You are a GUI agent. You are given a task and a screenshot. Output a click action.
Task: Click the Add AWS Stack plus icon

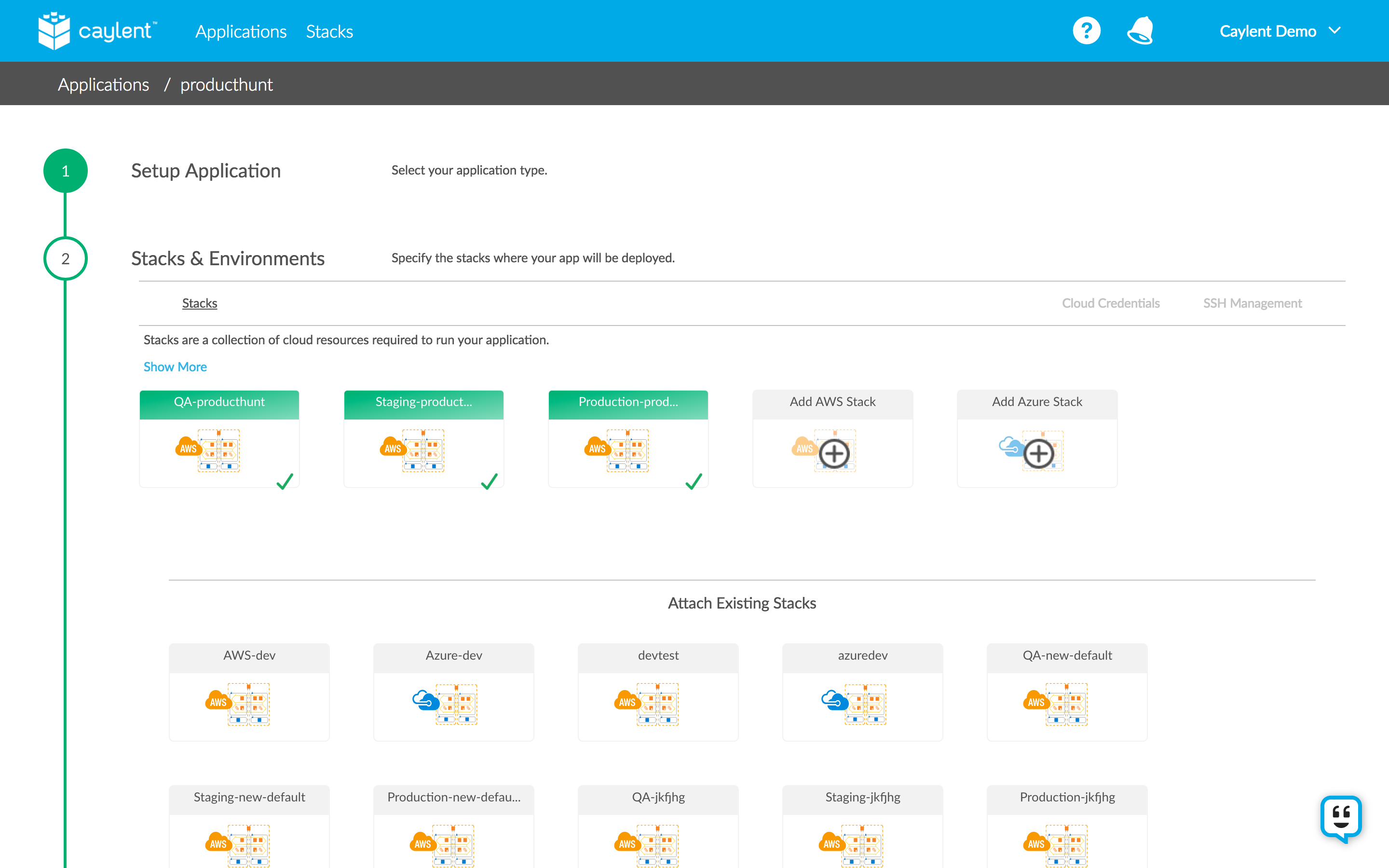(834, 454)
